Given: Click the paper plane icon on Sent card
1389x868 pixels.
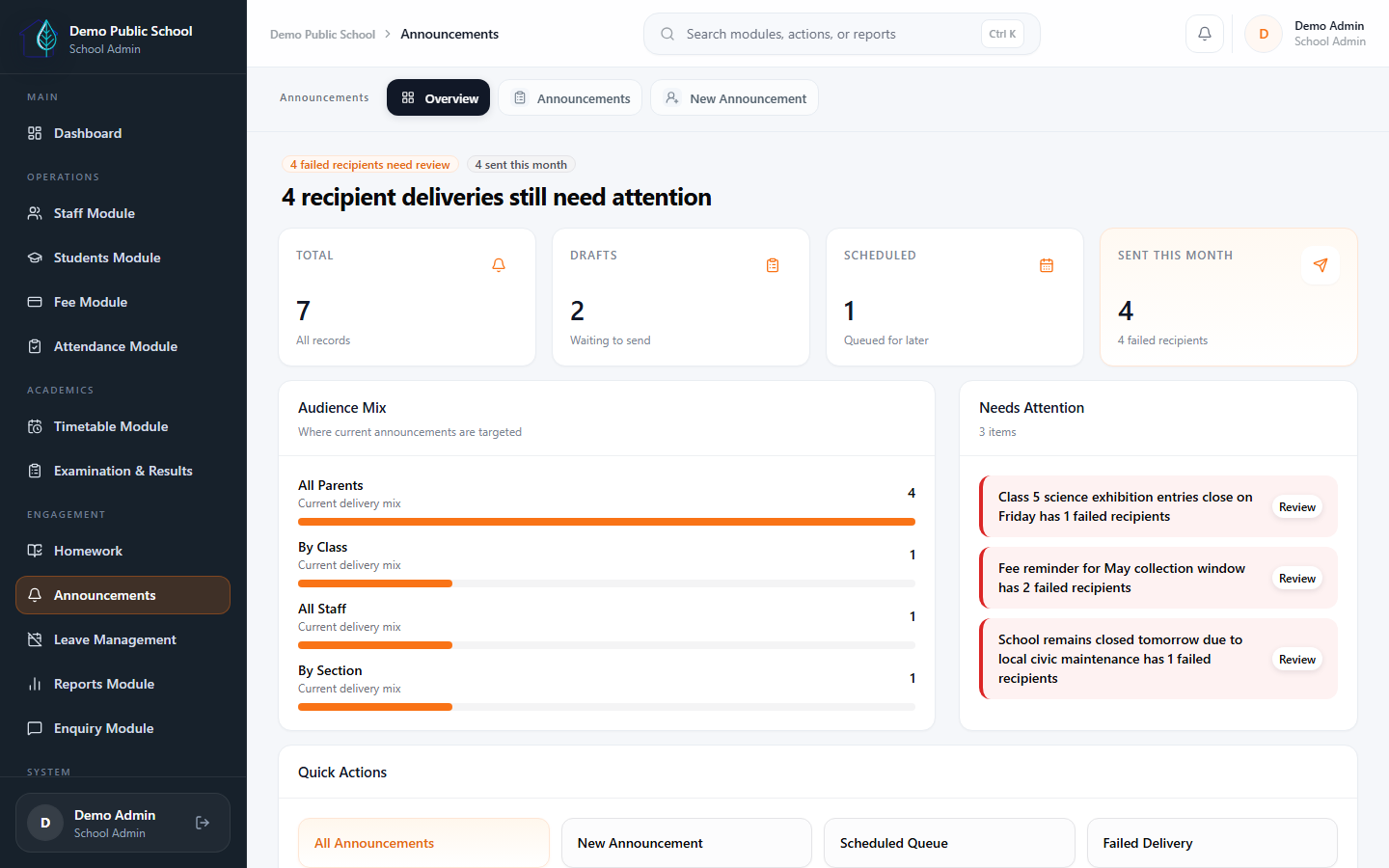Looking at the screenshot, I should click(1321, 265).
